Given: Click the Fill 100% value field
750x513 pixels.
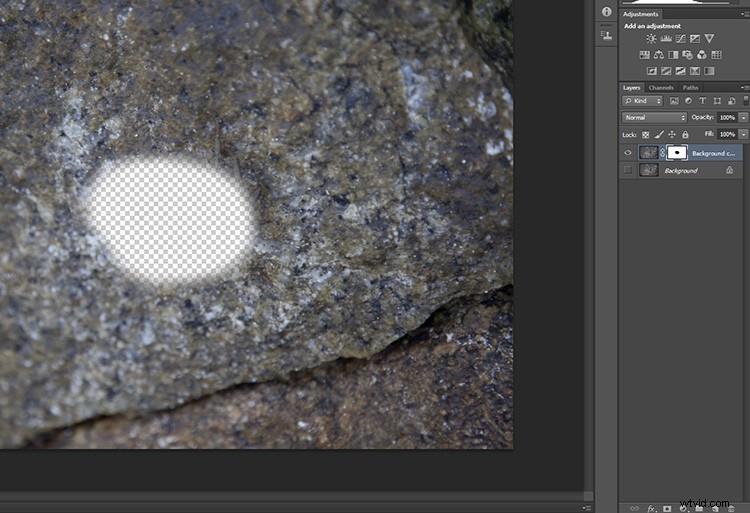Looking at the screenshot, I should 728,135.
